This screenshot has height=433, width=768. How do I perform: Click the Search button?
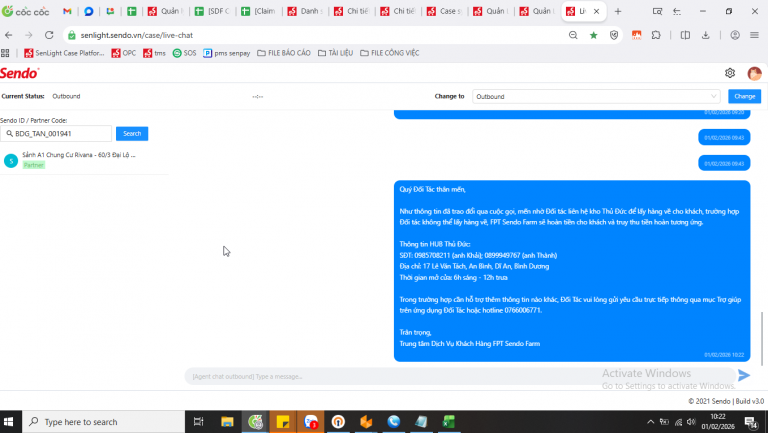pyautogui.click(x=132, y=133)
